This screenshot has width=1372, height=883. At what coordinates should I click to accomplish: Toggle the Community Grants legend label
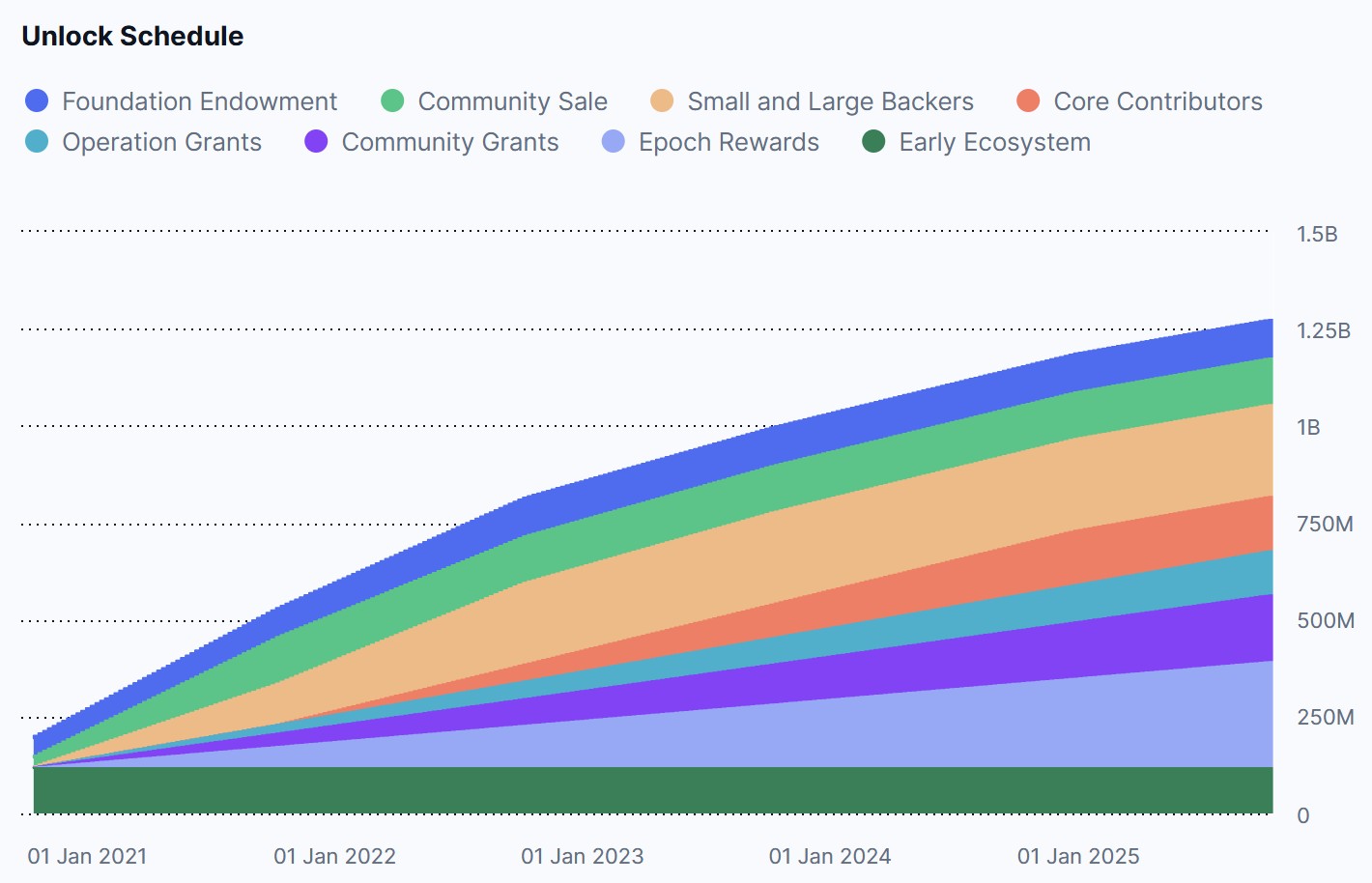pos(450,142)
